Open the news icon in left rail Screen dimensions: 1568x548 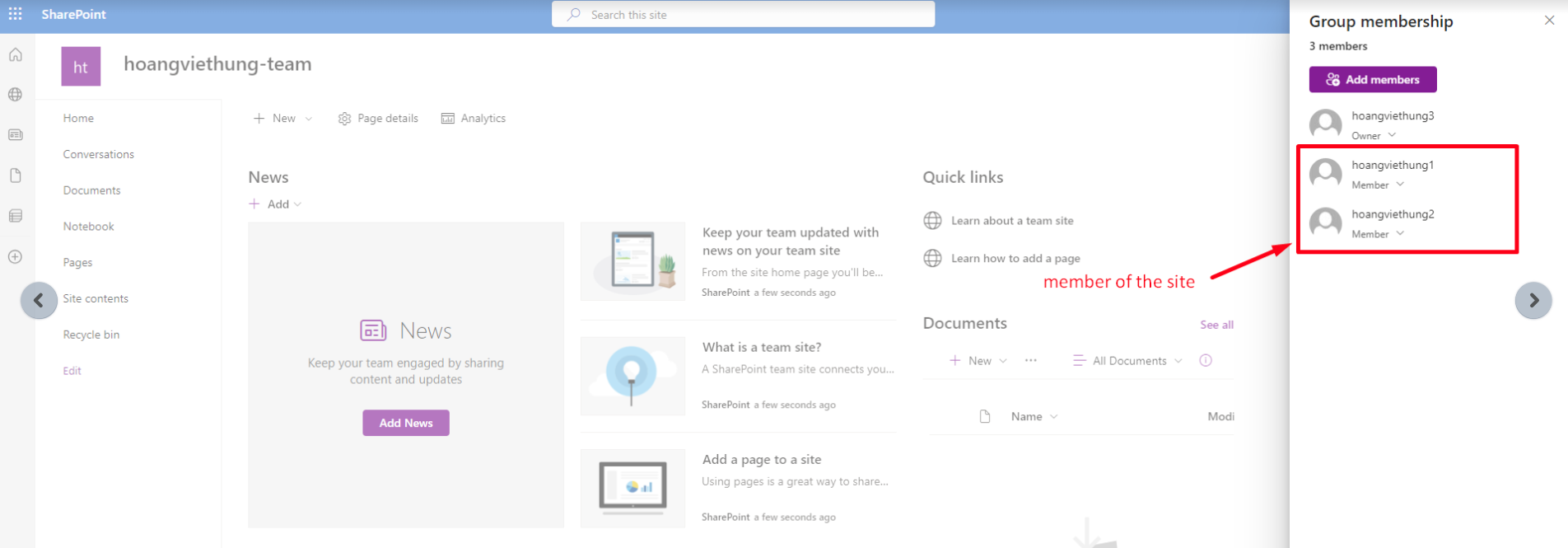coord(16,134)
